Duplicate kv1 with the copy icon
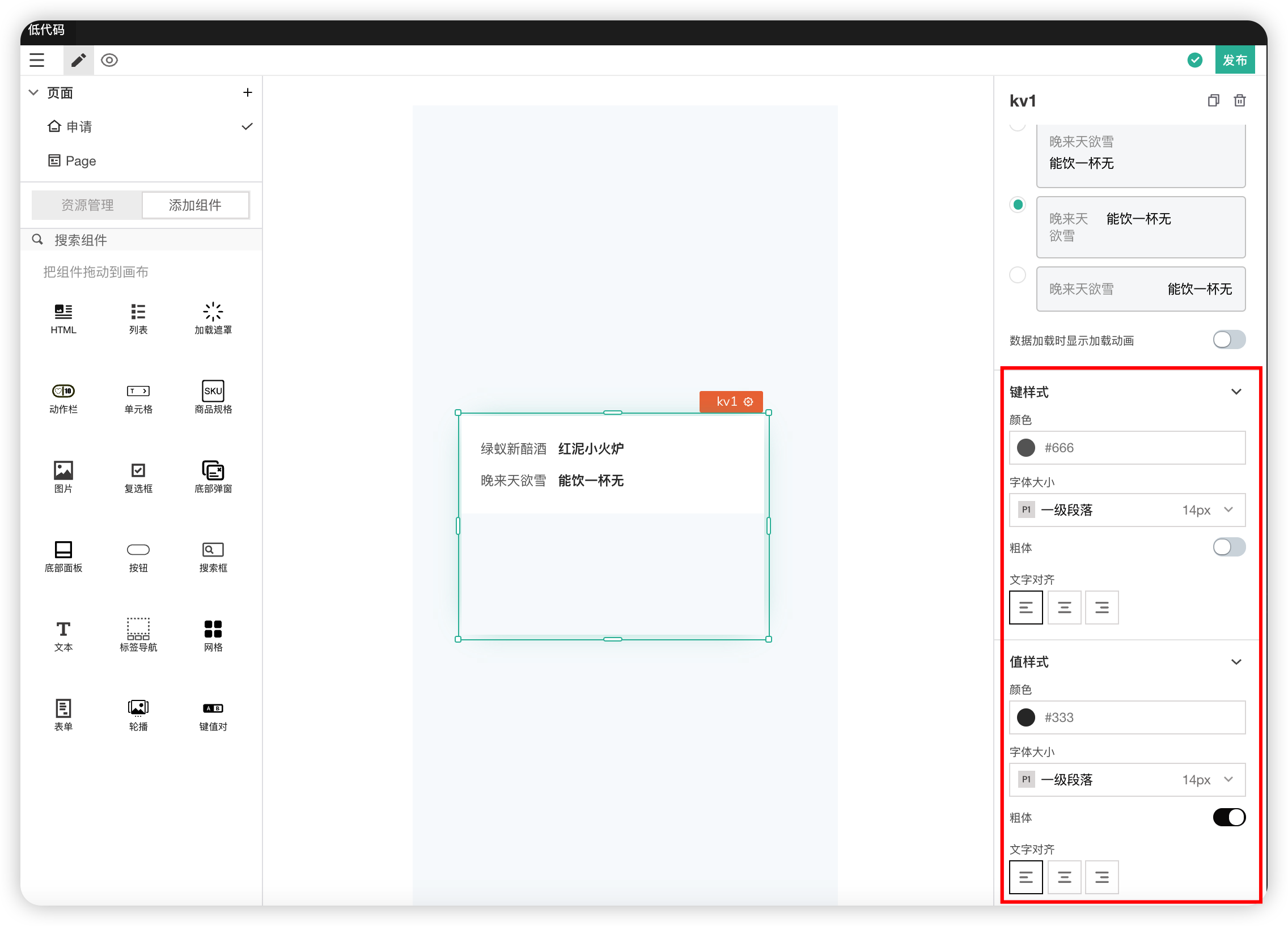1288x926 pixels. [x=1213, y=100]
